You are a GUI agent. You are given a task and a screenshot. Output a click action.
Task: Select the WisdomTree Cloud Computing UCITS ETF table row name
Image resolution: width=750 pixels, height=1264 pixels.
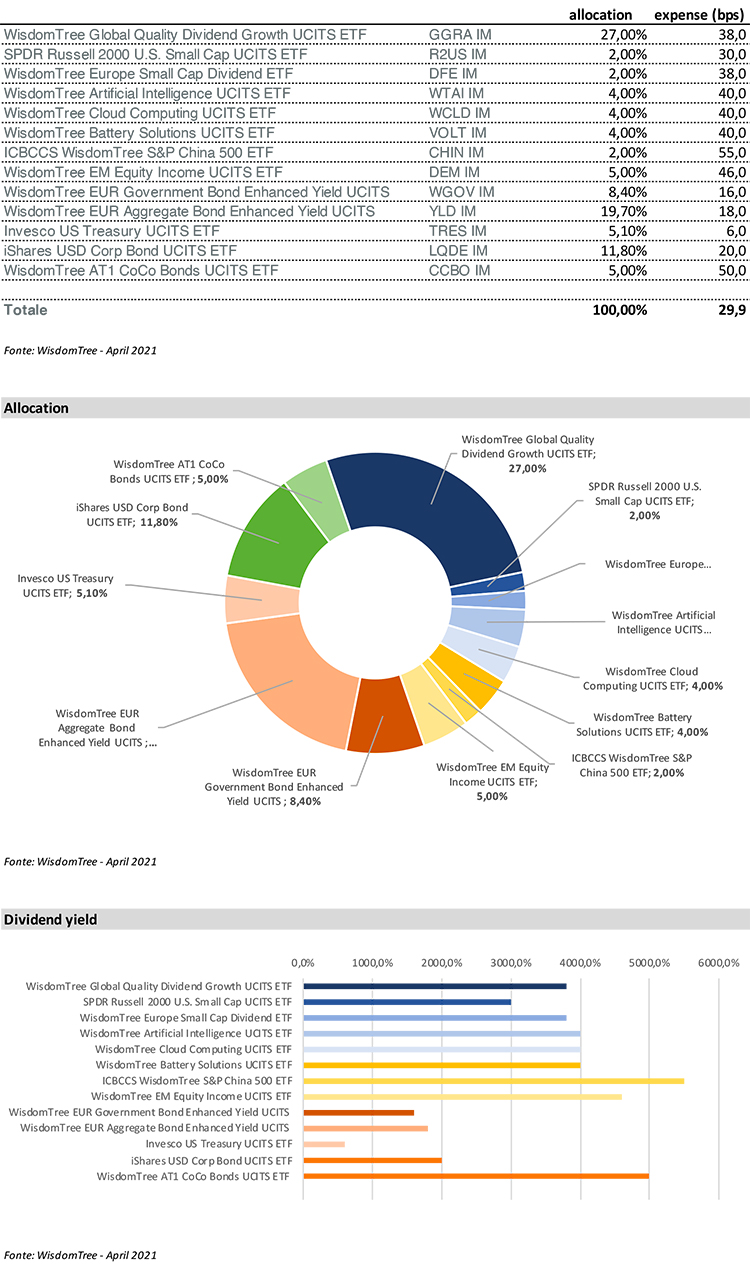pos(140,113)
